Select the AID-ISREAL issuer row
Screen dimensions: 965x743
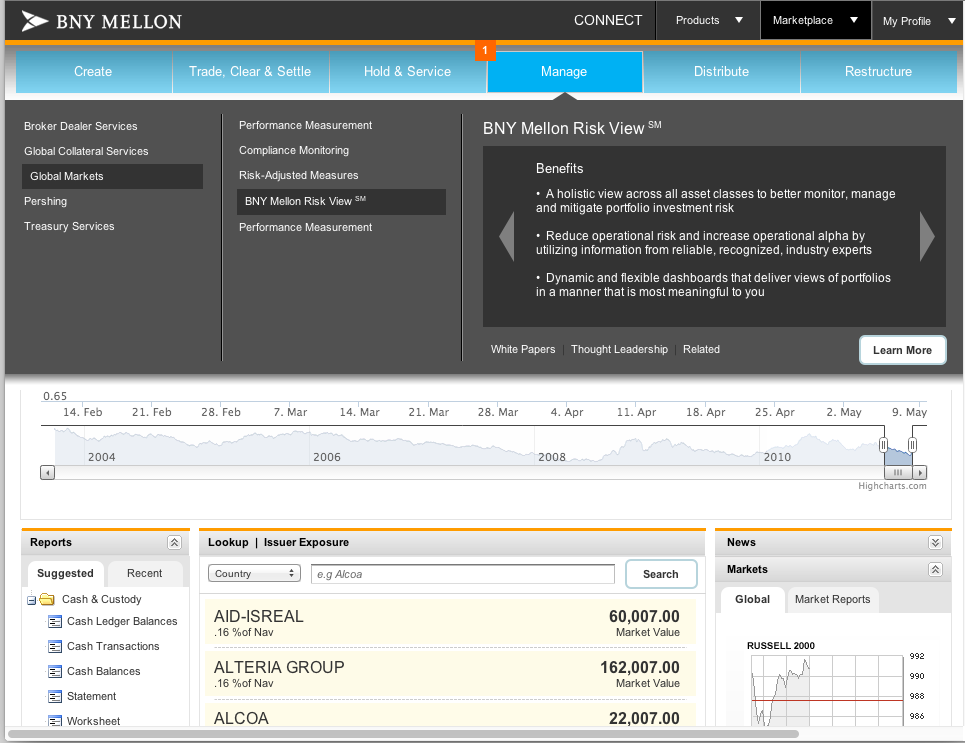[x=450, y=623]
